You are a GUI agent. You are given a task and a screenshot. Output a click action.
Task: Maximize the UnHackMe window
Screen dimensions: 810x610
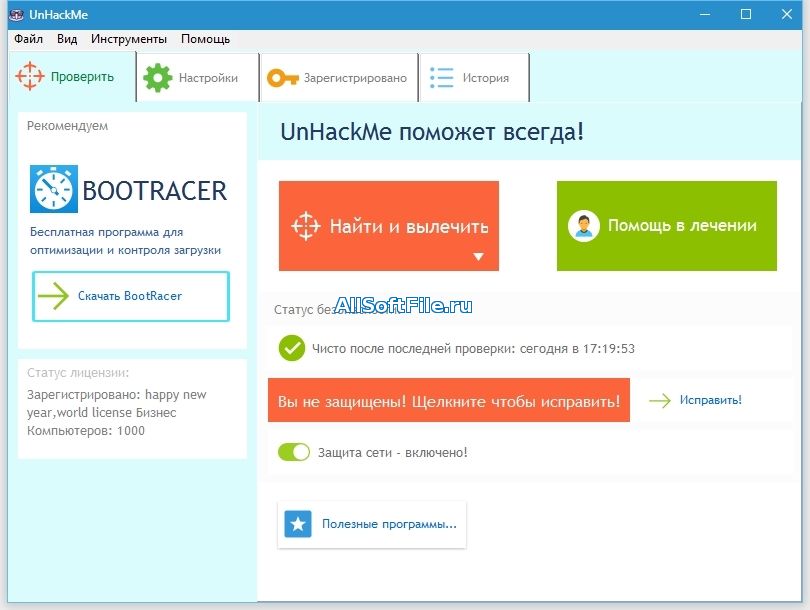(746, 14)
